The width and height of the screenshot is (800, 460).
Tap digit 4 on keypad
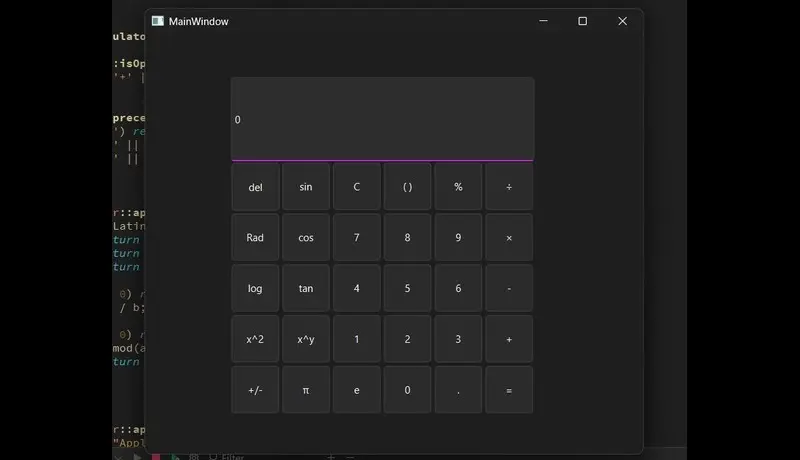[357, 288]
